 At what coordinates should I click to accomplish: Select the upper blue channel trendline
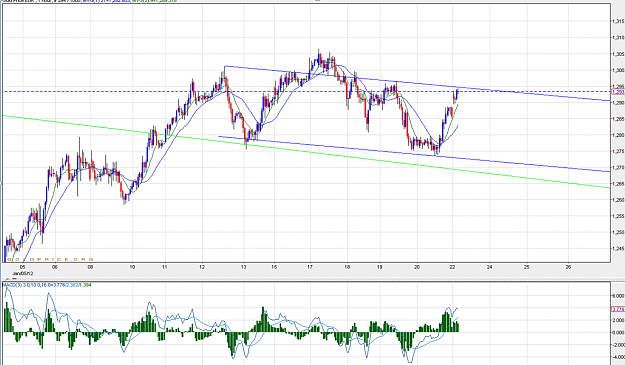(x=417, y=83)
